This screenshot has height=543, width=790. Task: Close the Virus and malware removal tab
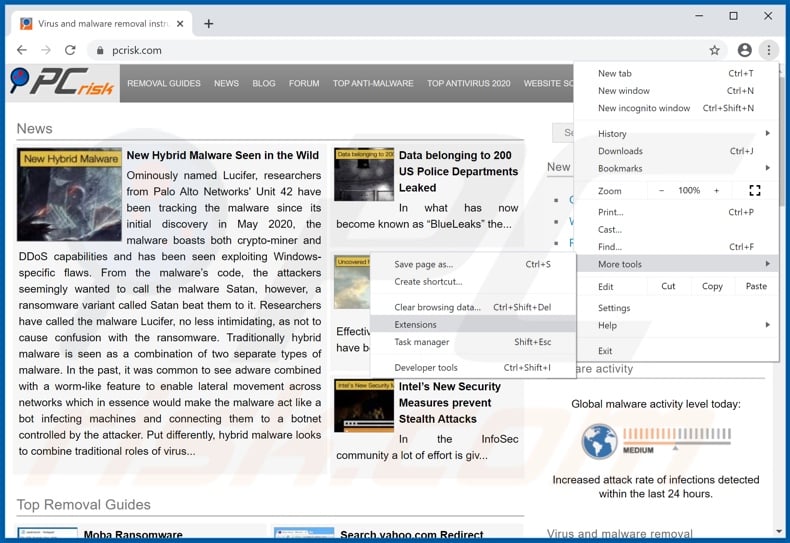point(180,24)
